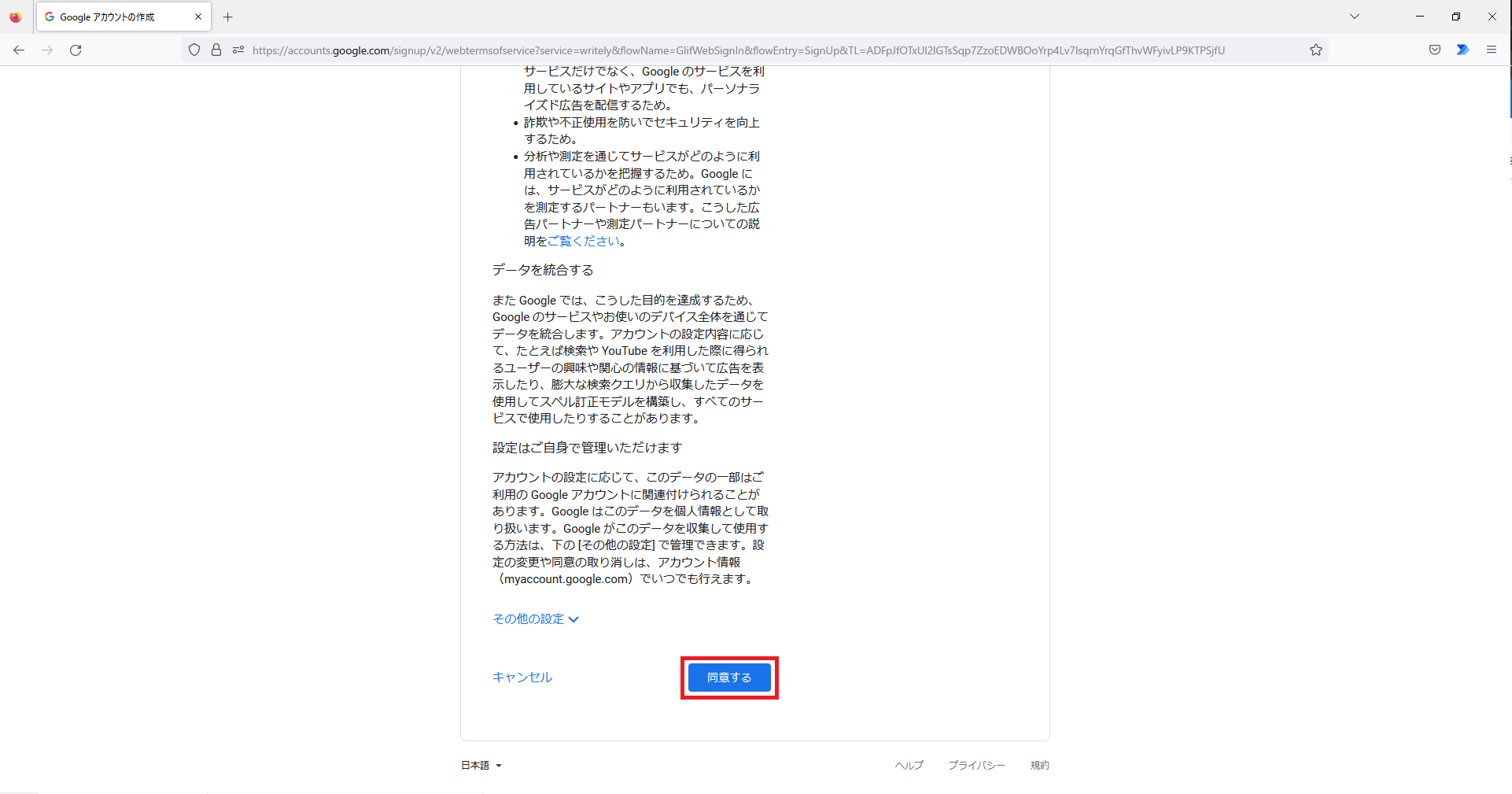Click the address bar URL
The height and width of the screenshot is (794, 1512).
tap(738, 50)
